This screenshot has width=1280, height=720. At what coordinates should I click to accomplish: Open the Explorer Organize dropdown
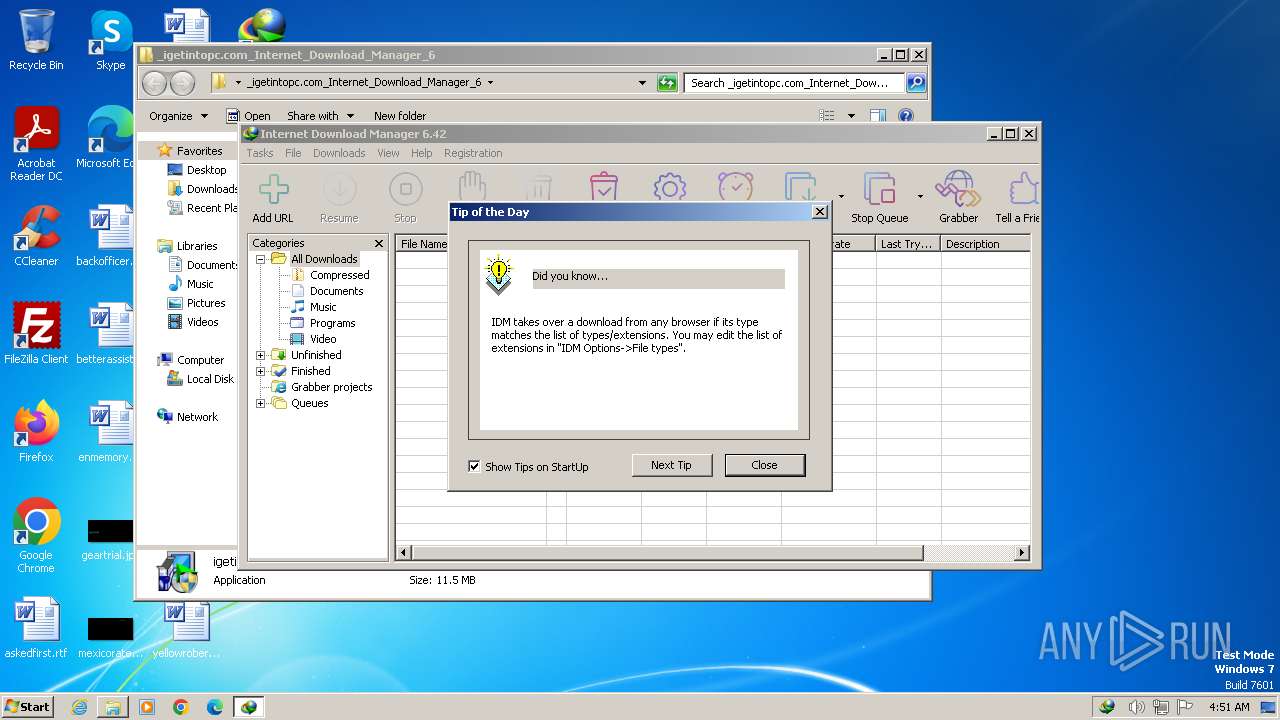(178, 116)
